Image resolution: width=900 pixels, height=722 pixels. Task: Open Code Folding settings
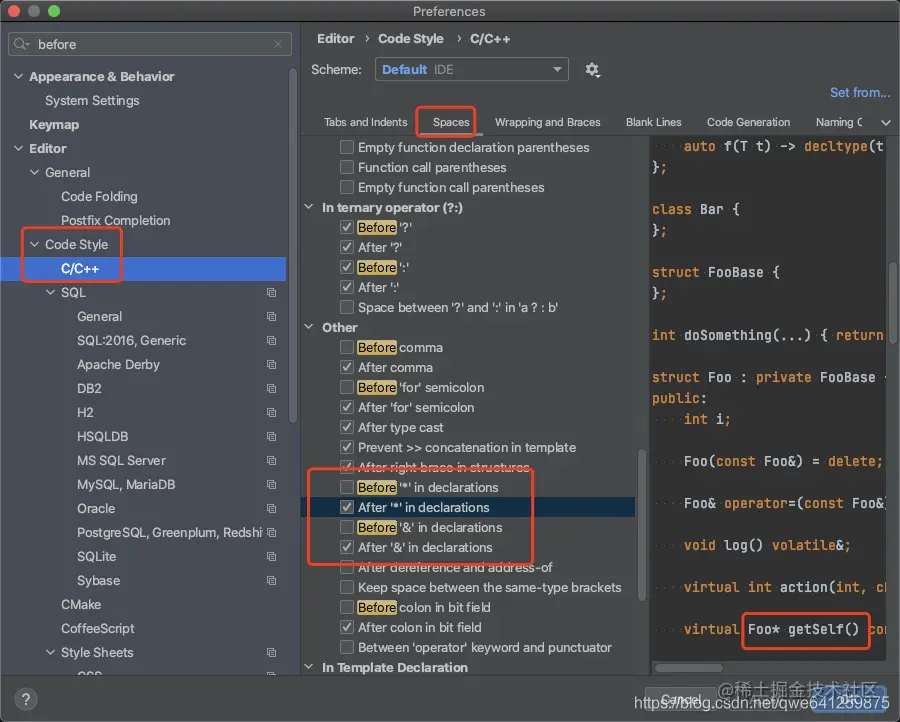[x=99, y=197]
